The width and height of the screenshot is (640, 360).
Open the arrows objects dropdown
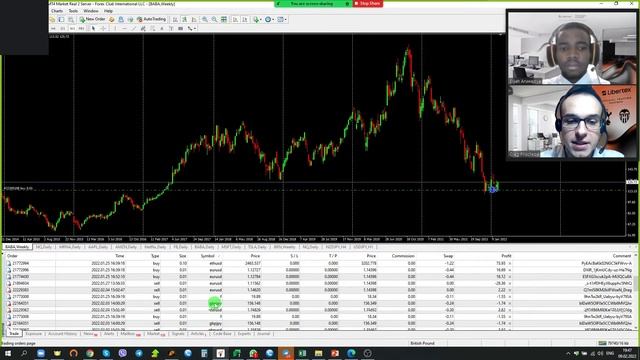click(x=191, y=29)
